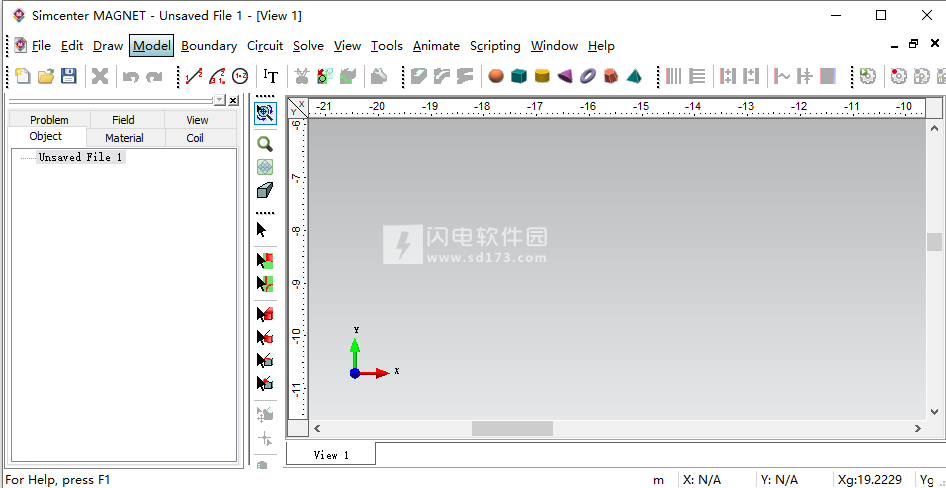Open the File menu
Screen dimensions: 946x488
[x=41, y=46]
